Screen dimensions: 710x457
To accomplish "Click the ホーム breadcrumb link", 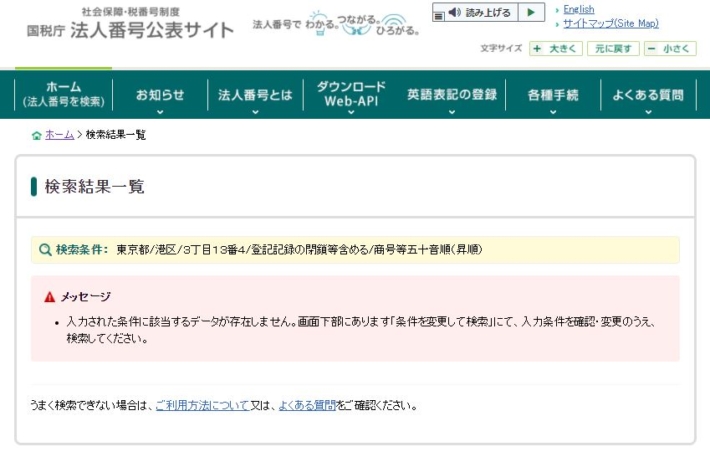I will (59, 135).
